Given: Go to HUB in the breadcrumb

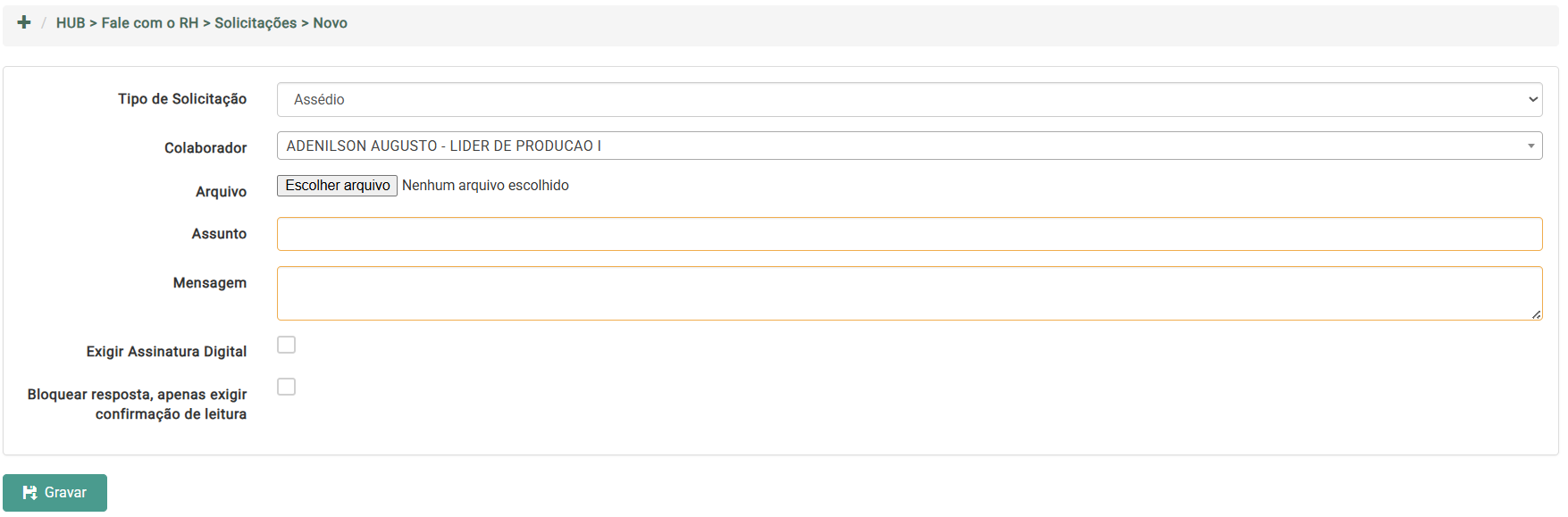Looking at the screenshot, I should click(x=71, y=23).
